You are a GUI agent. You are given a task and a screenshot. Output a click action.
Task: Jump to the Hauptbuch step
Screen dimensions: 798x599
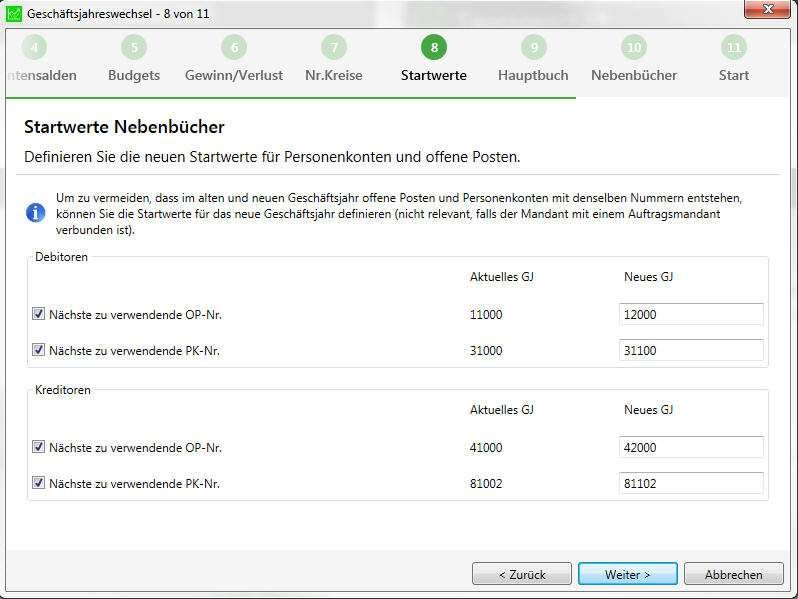tap(533, 75)
